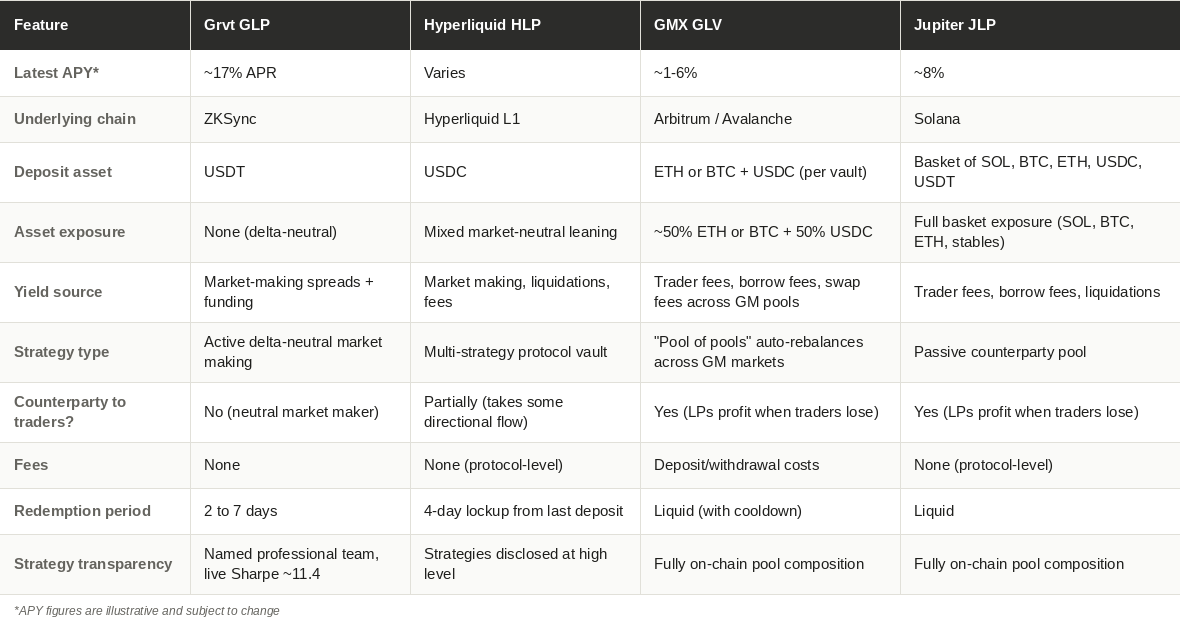This screenshot has height=634, width=1180.
Task: Click the Feature column header
Action: point(95,25)
